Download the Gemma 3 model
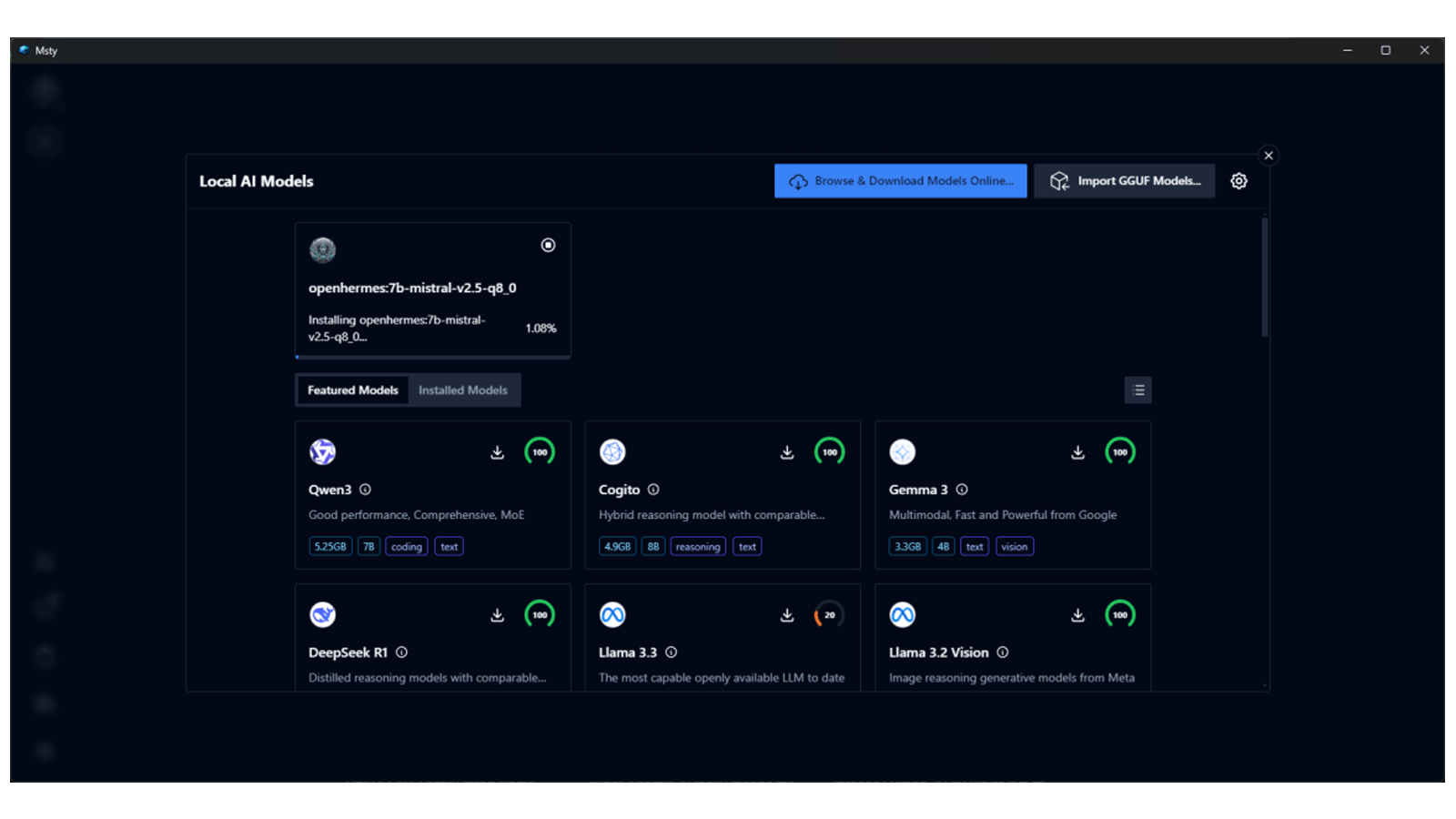The image size is (1456, 819). point(1077,452)
